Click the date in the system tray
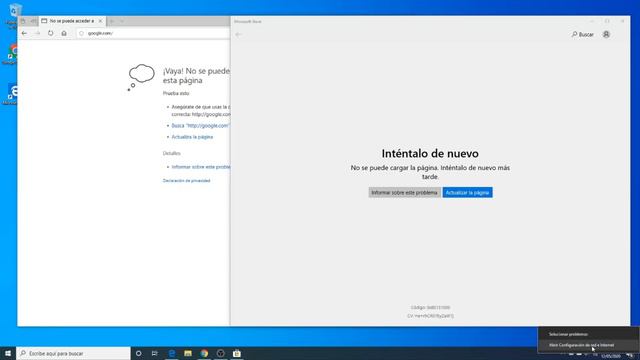Image resolution: width=640 pixels, height=360 pixels. click(x=611, y=356)
